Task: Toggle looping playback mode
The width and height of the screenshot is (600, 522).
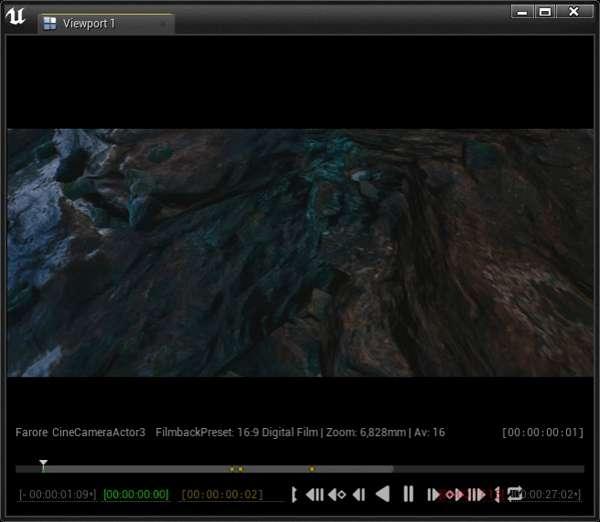Action: 515,494
